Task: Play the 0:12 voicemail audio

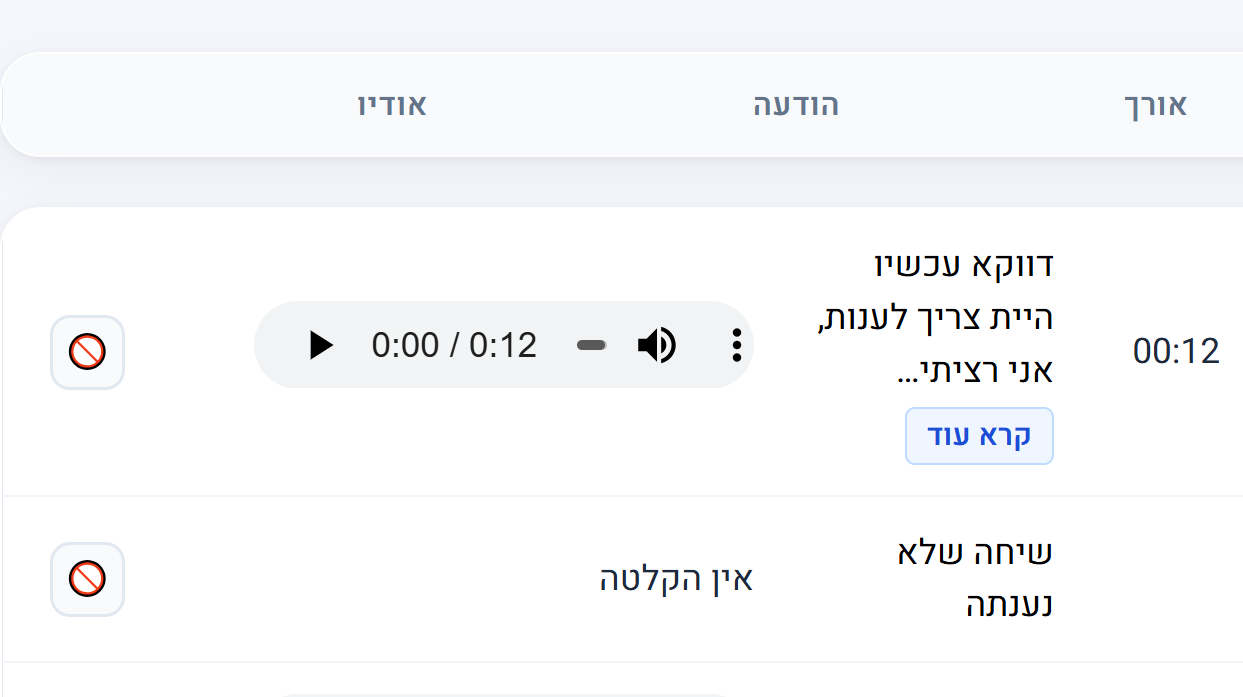Action: (x=321, y=345)
